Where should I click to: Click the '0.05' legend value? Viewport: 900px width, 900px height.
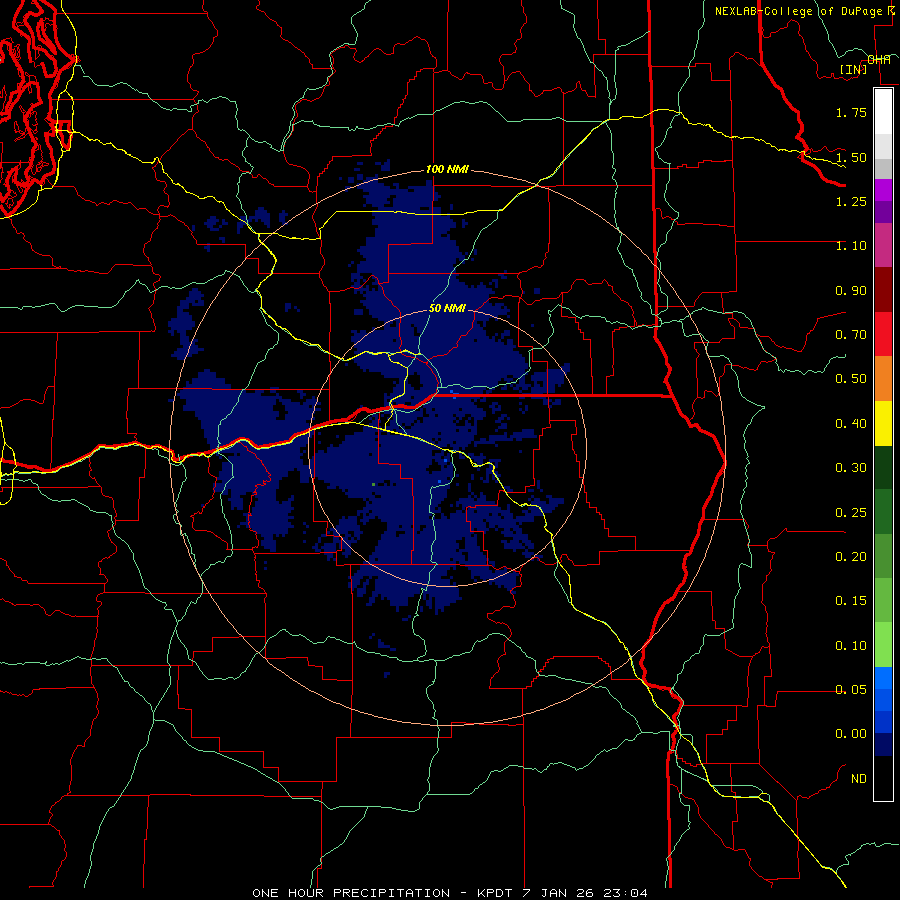pyautogui.click(x=851, y=690)
